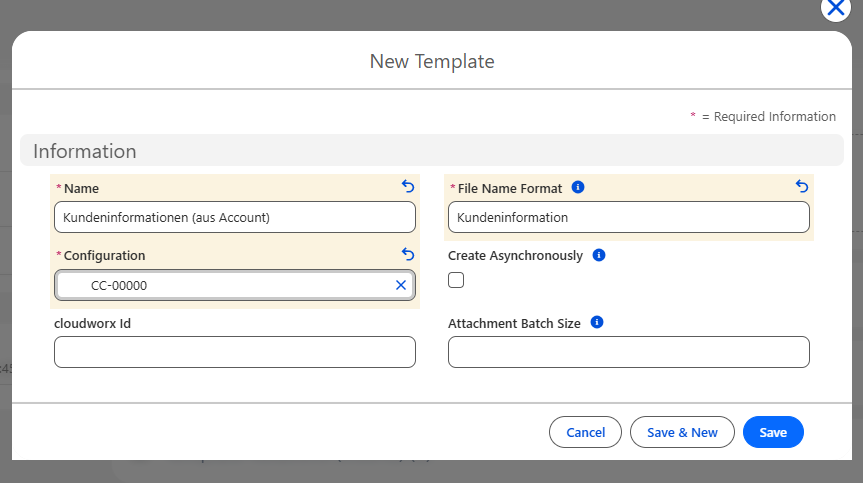Focus the Attachment Batch Size field
The height and width of the screenshot is (483, 863).
(x=628, y=352)
